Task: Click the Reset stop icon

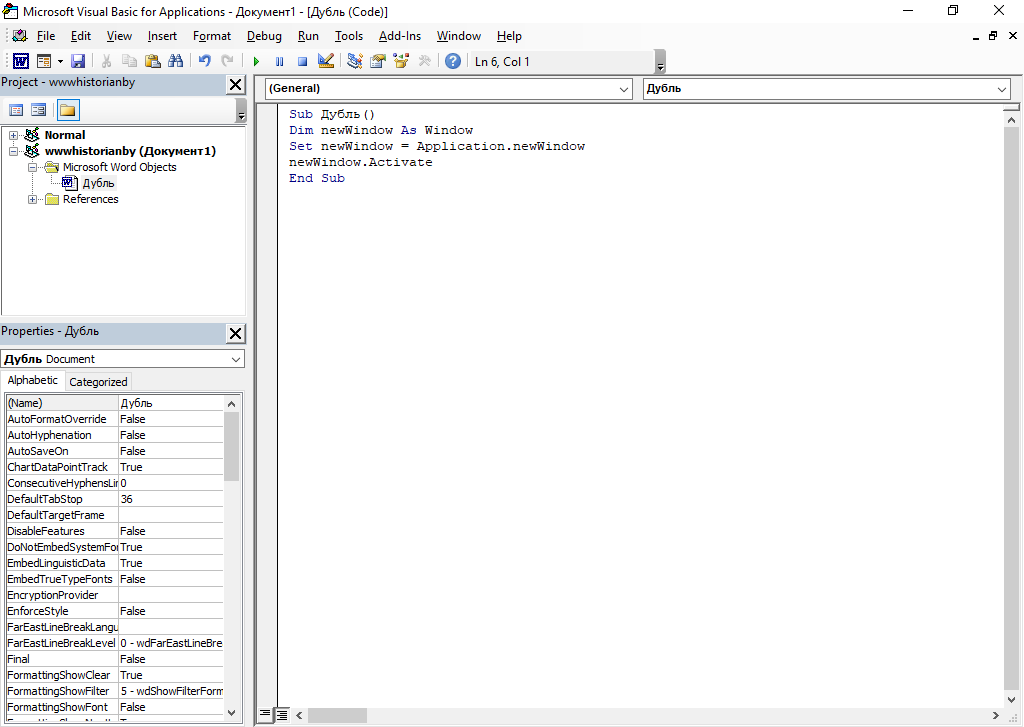Action: click(302, 61)
